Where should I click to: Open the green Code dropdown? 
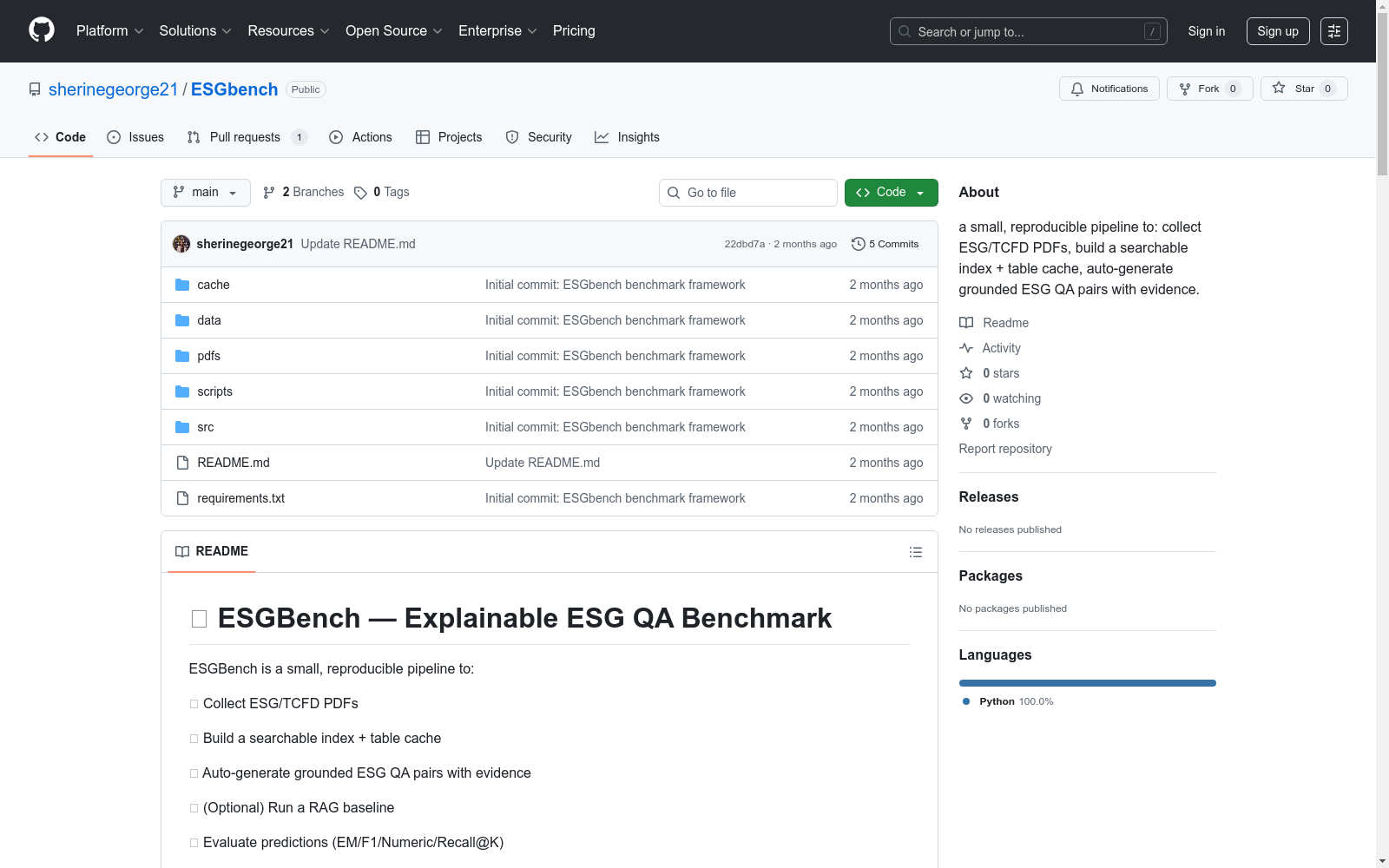(891, 193)
